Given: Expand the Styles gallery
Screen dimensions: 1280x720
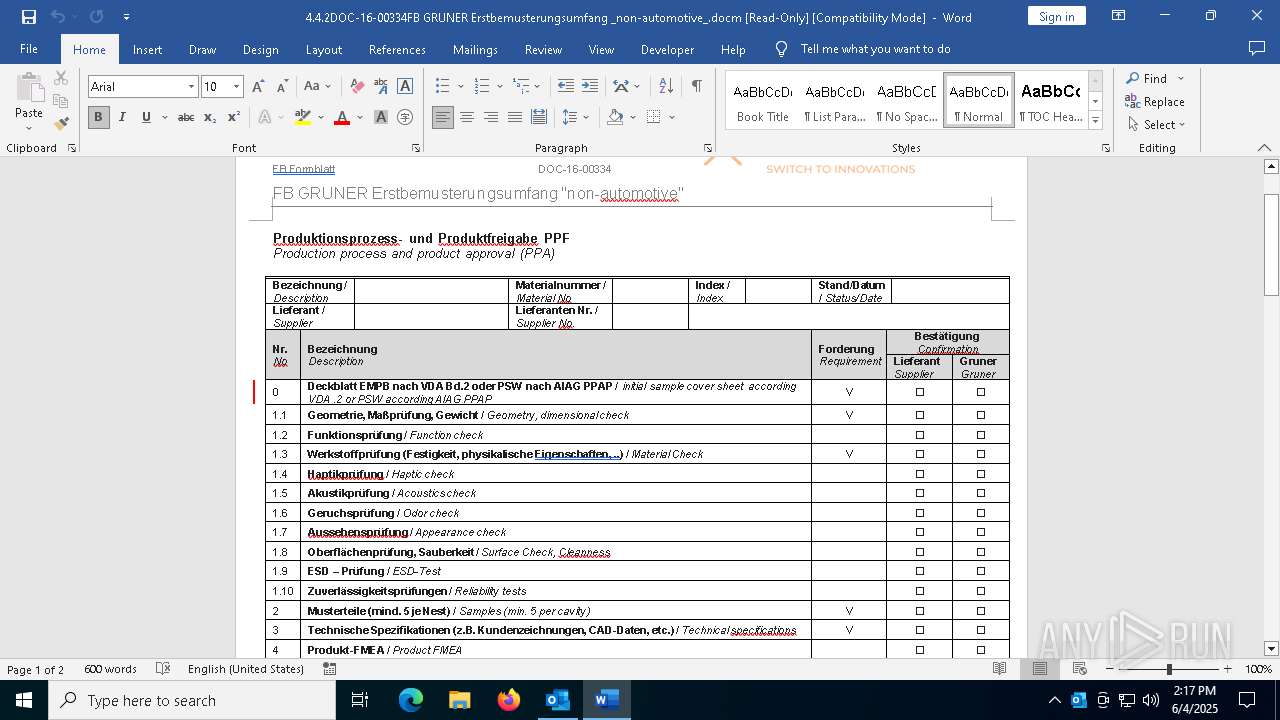Looking at the screenshot, I should tap(1096, 121).
